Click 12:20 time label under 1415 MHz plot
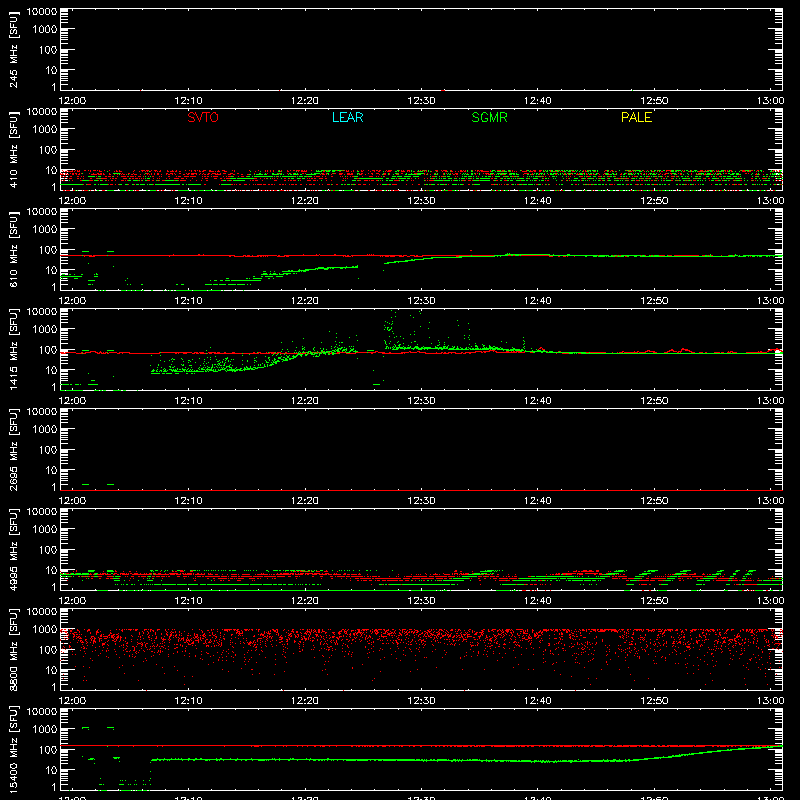The height and width of the screenshot is (800, 800). click(305, 401)
